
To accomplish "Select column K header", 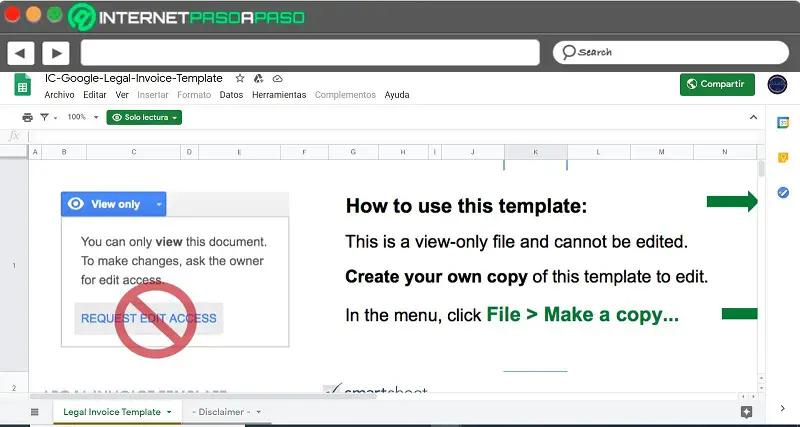I will click(x=536, y=152).
